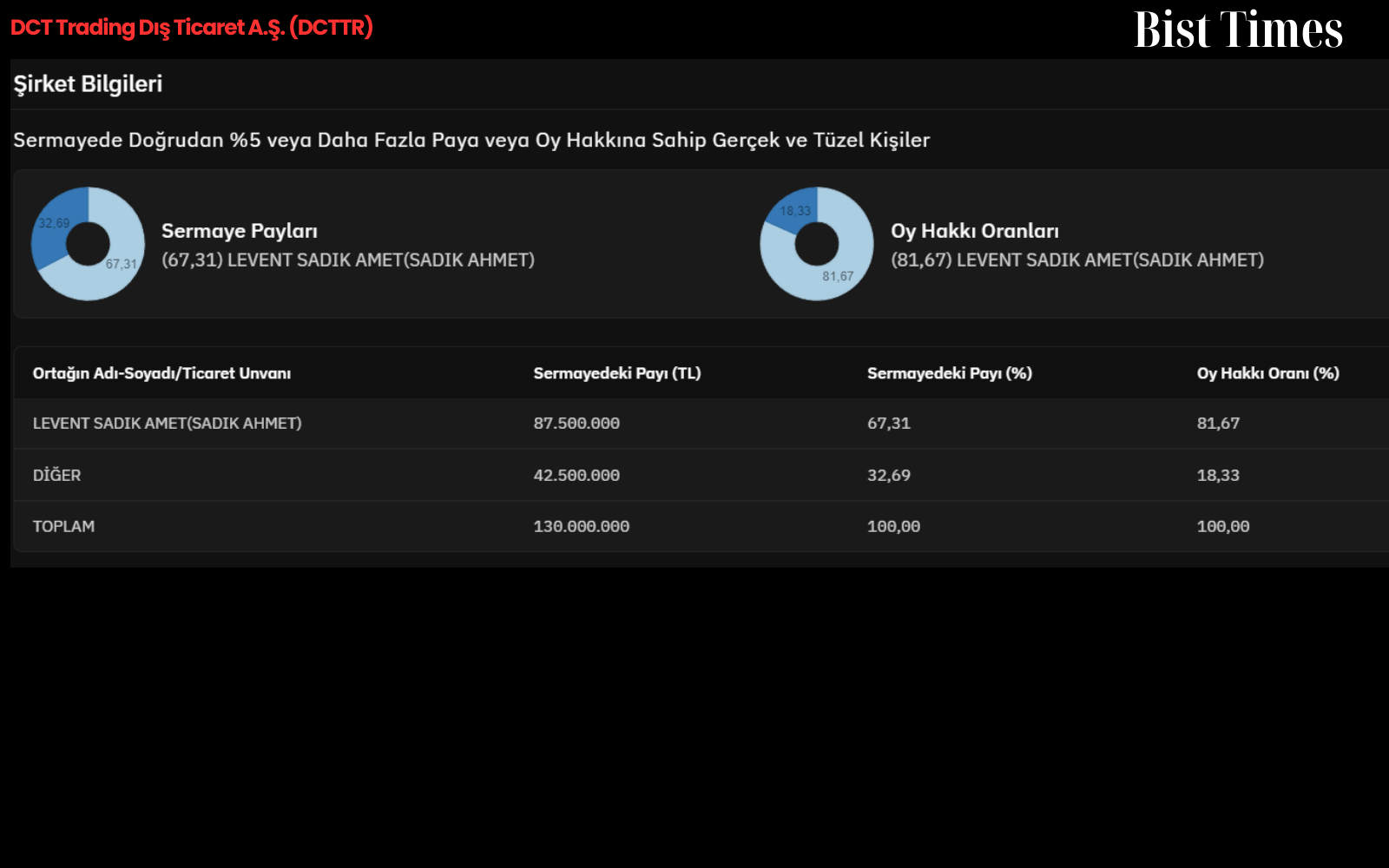1389x868 pixels.
Task: Click the 32,69 slice of Sermaye Payları chart
Action: pos(54,224)
